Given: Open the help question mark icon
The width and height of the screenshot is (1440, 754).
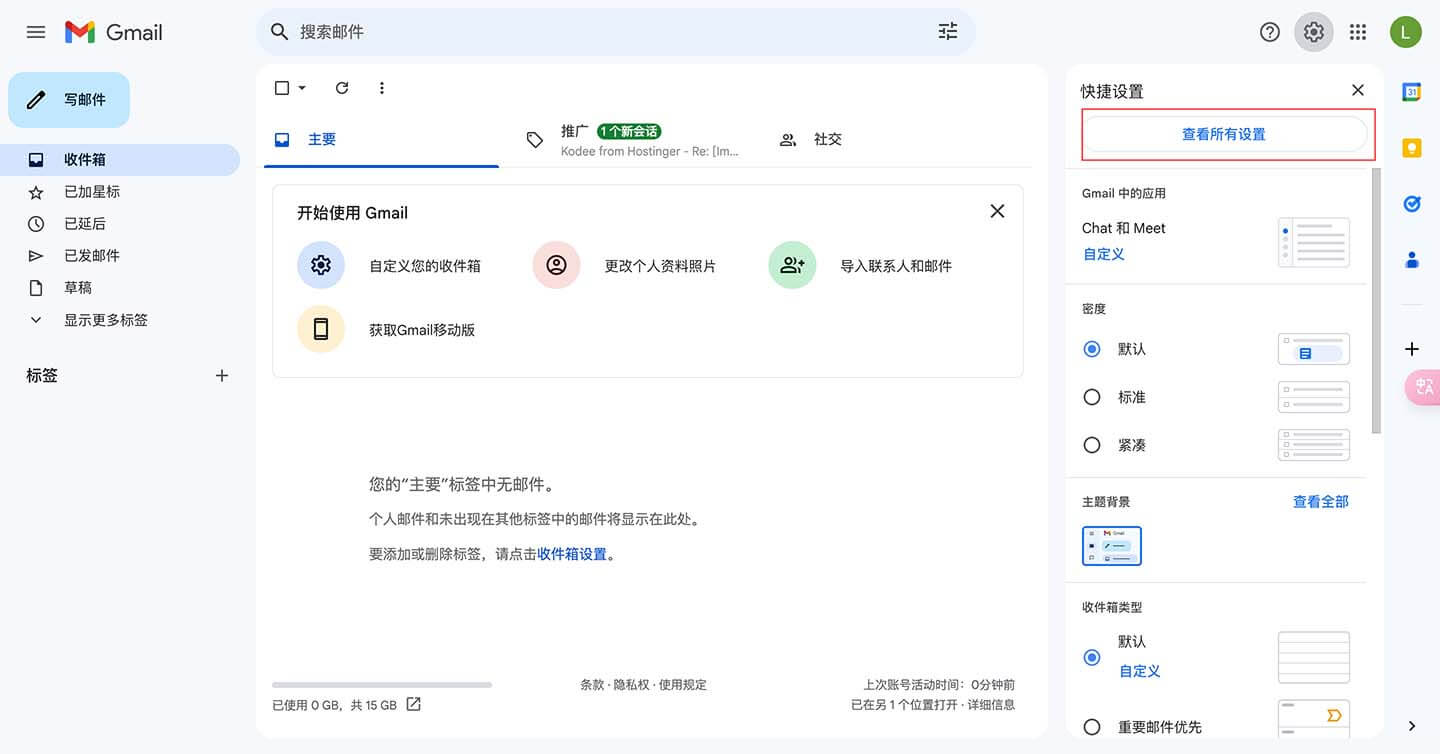Looking at the screenshot, I should coord(1270,32).
